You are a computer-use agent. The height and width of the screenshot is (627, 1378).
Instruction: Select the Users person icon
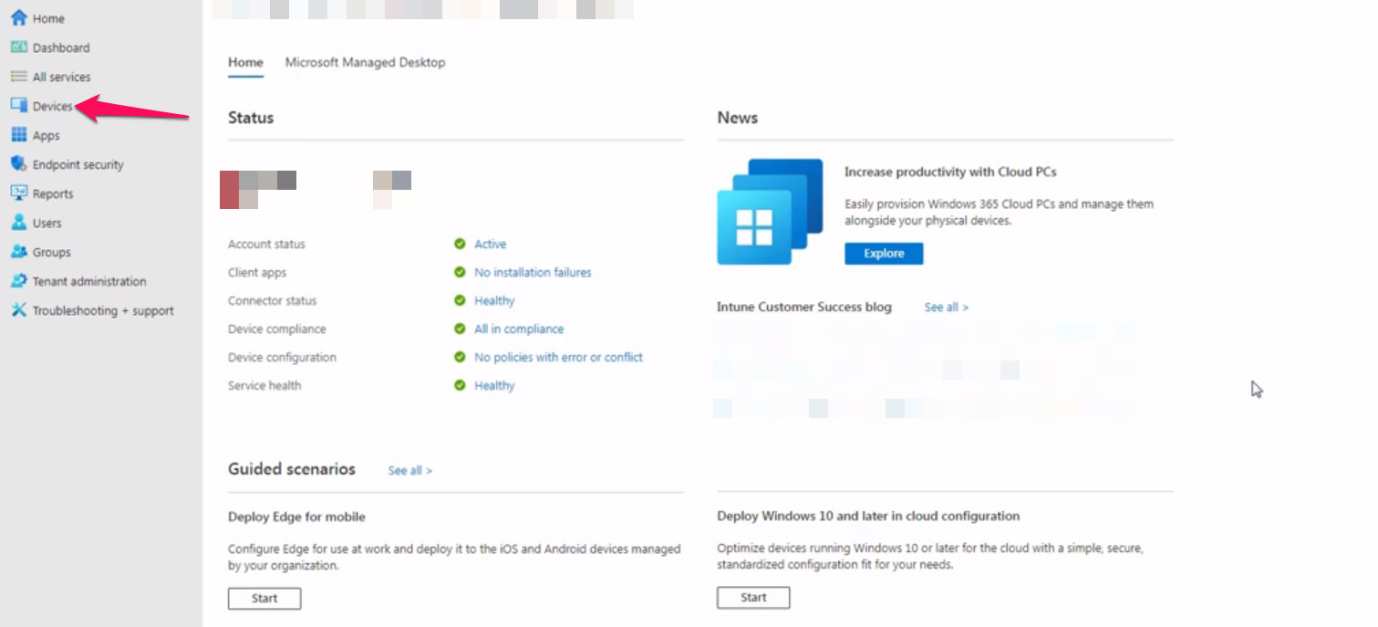(19, 222)
